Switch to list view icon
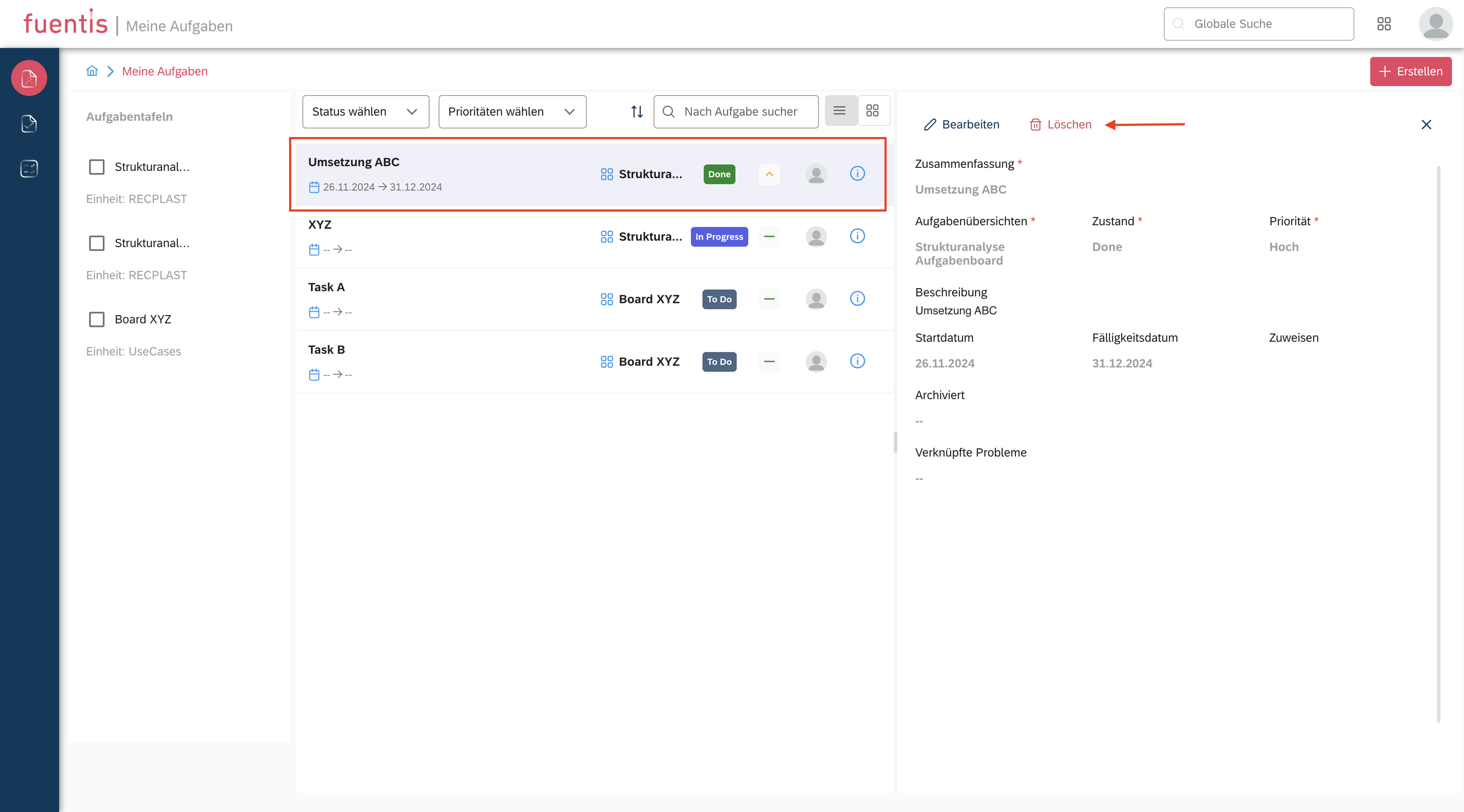Image resolution: width=1464 pixels, height=812 pixels. click(x=840, y=110)
